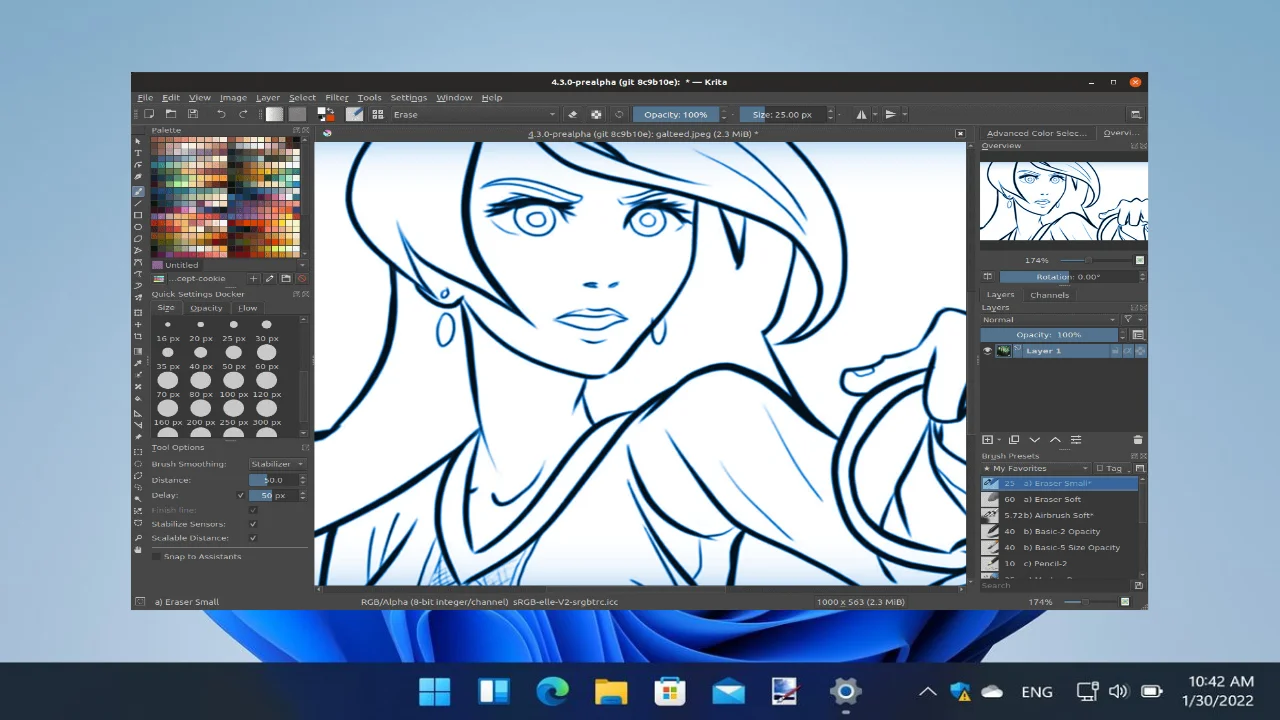Image resolution: width=1280 pixels, height=720 pixels.
Task: Expand the mirror tool options arrow
Action: [873, 114]
